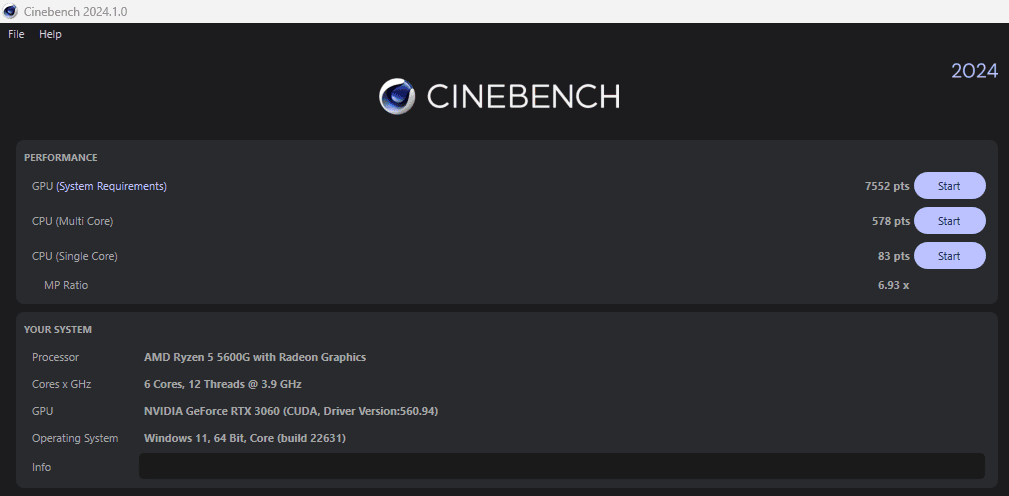This screenshot has height=496, width=1009.
Task: Start the CPU Multi Core test
Action: click(x=949, y=221)
